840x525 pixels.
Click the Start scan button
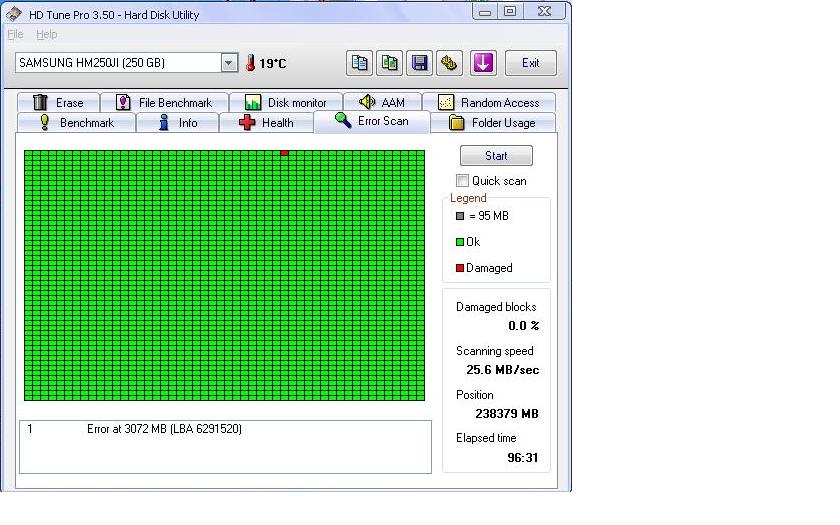(496, 155)
